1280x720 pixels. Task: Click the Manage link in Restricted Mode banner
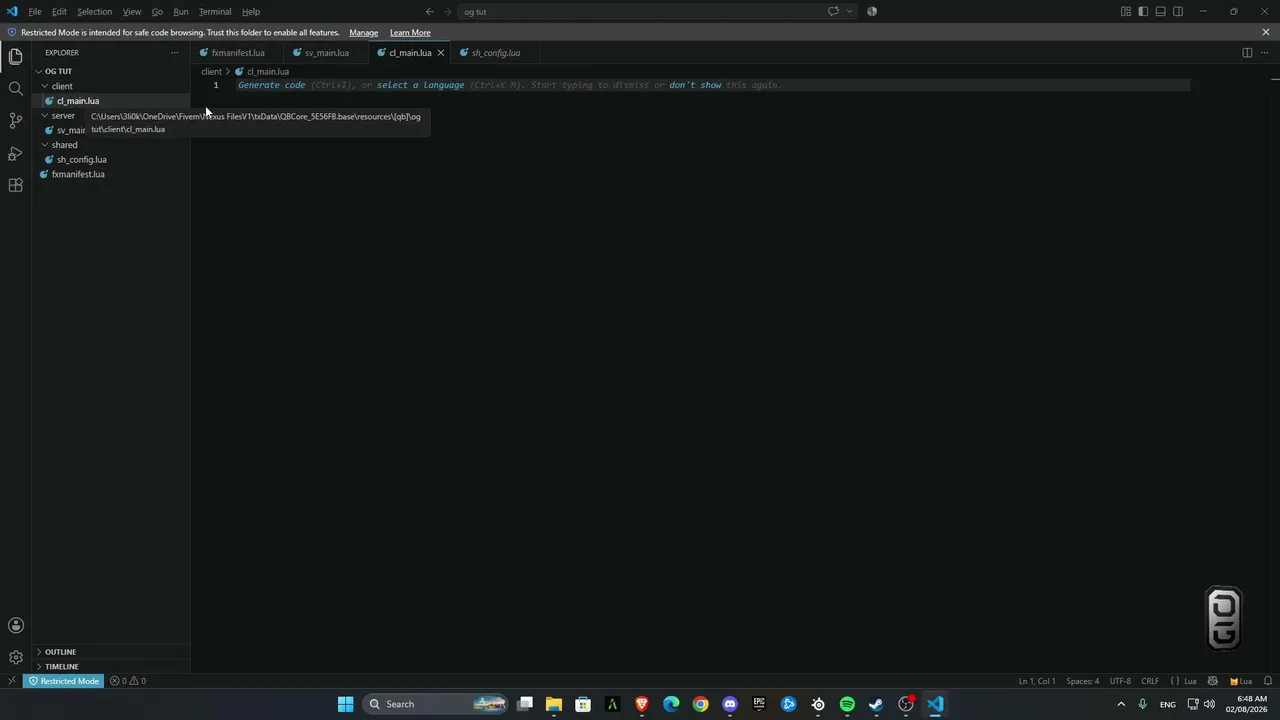363,32
